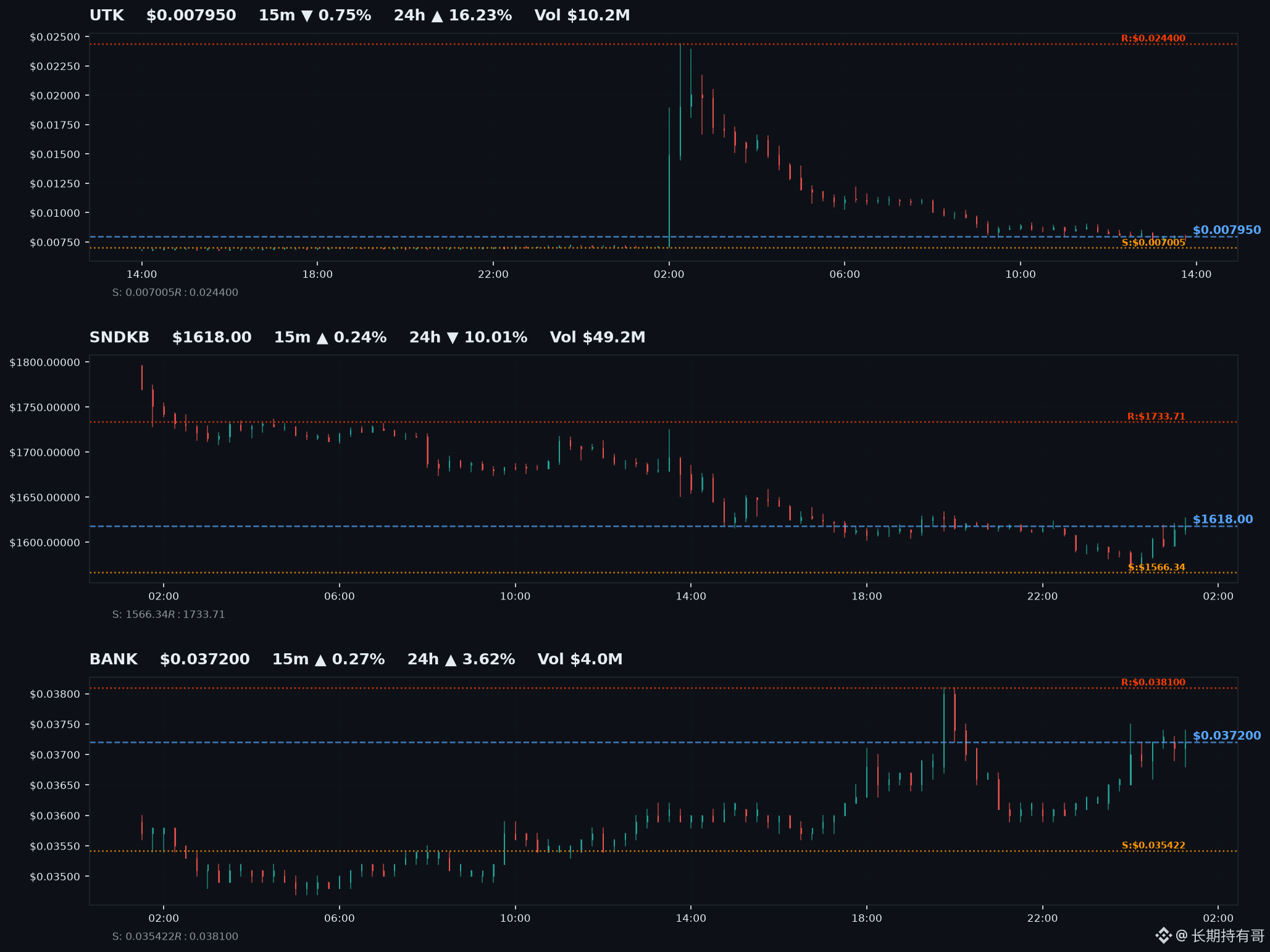Click the blue $1618.00 price tag beside SNDKB chart
1270x952 pixels.
[1223, 520]
